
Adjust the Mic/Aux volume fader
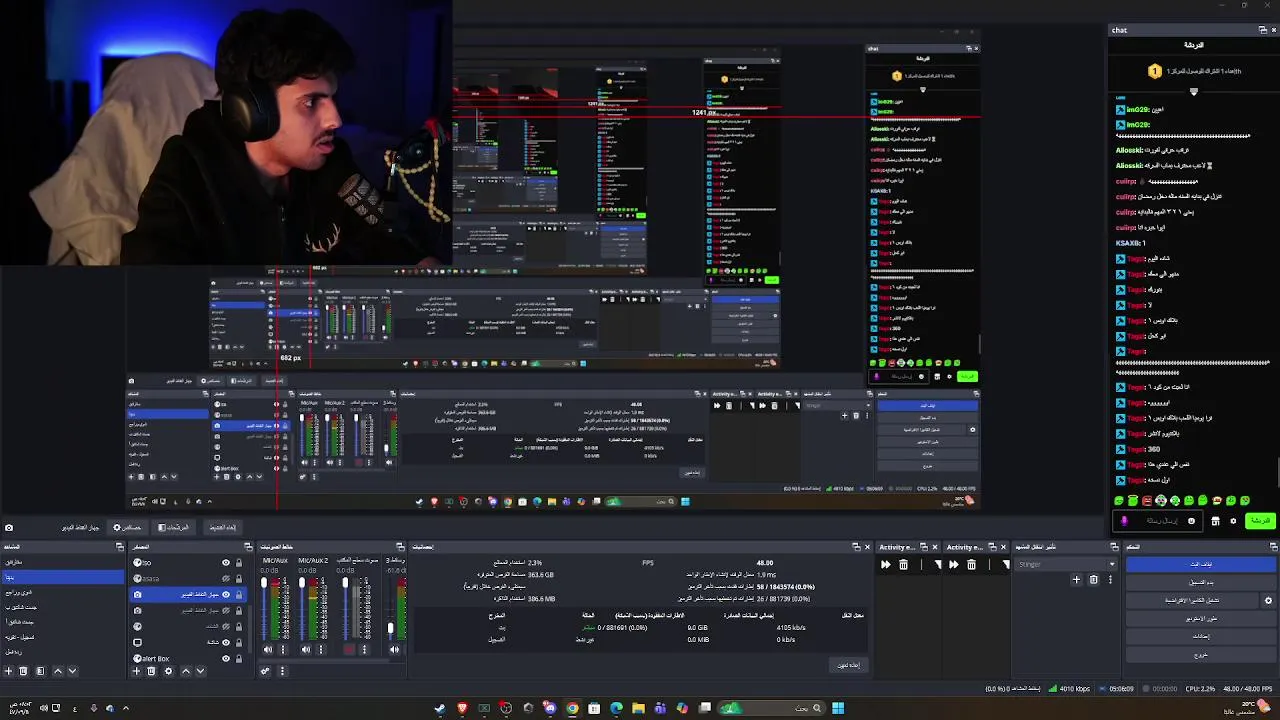[264, 582]
